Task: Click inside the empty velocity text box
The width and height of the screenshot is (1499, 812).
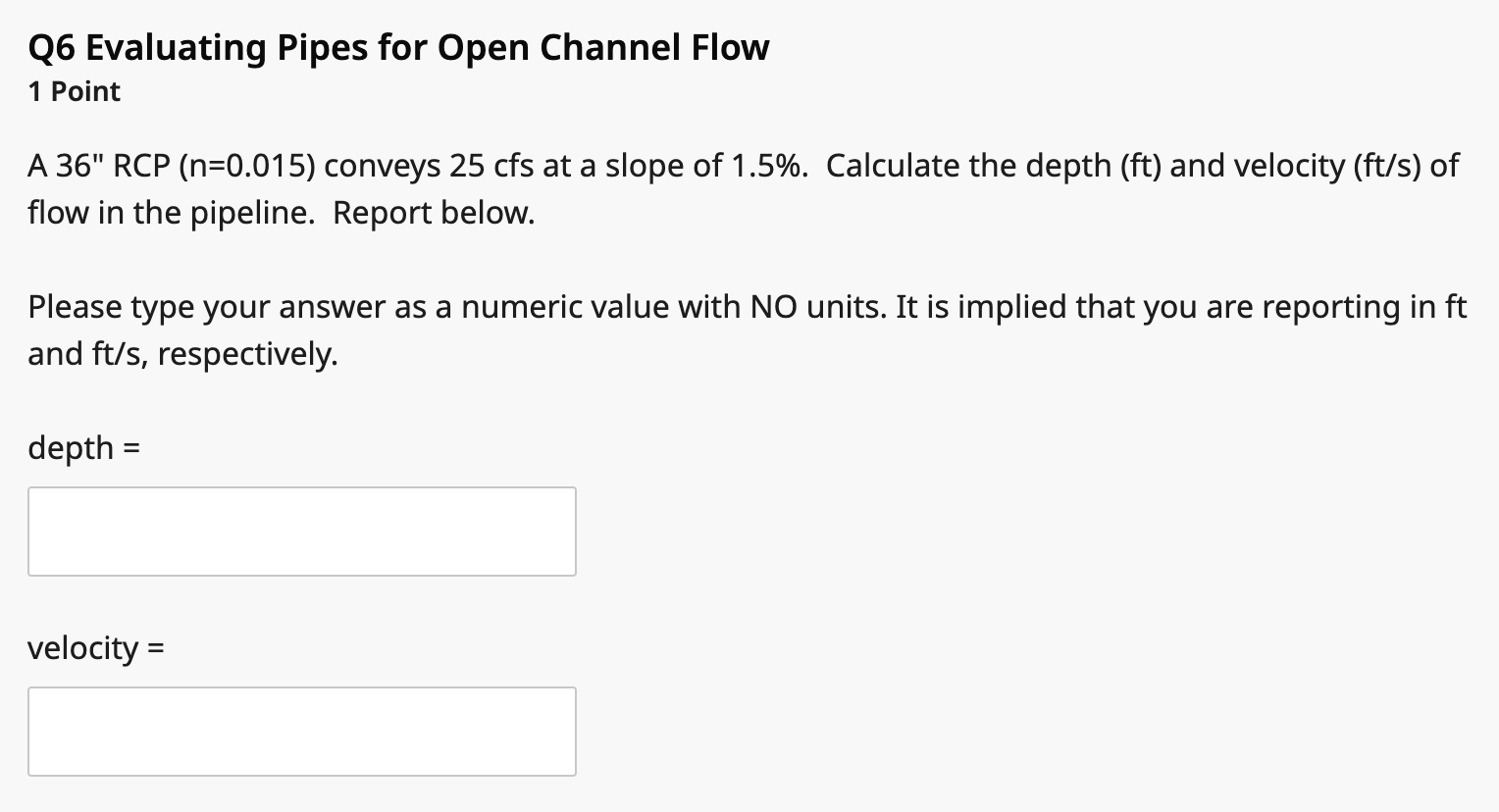Action: coord(300,731)
